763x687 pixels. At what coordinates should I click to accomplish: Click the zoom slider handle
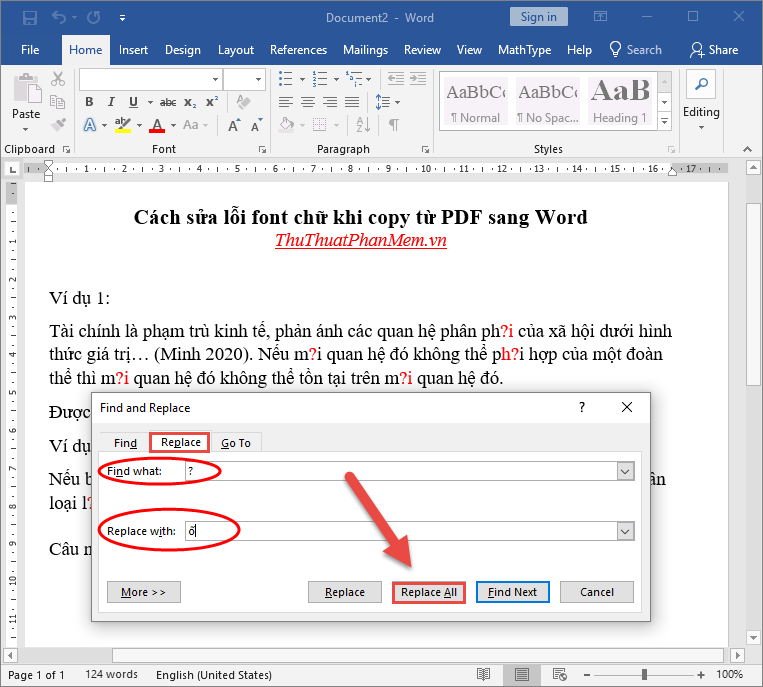(644, 674)
